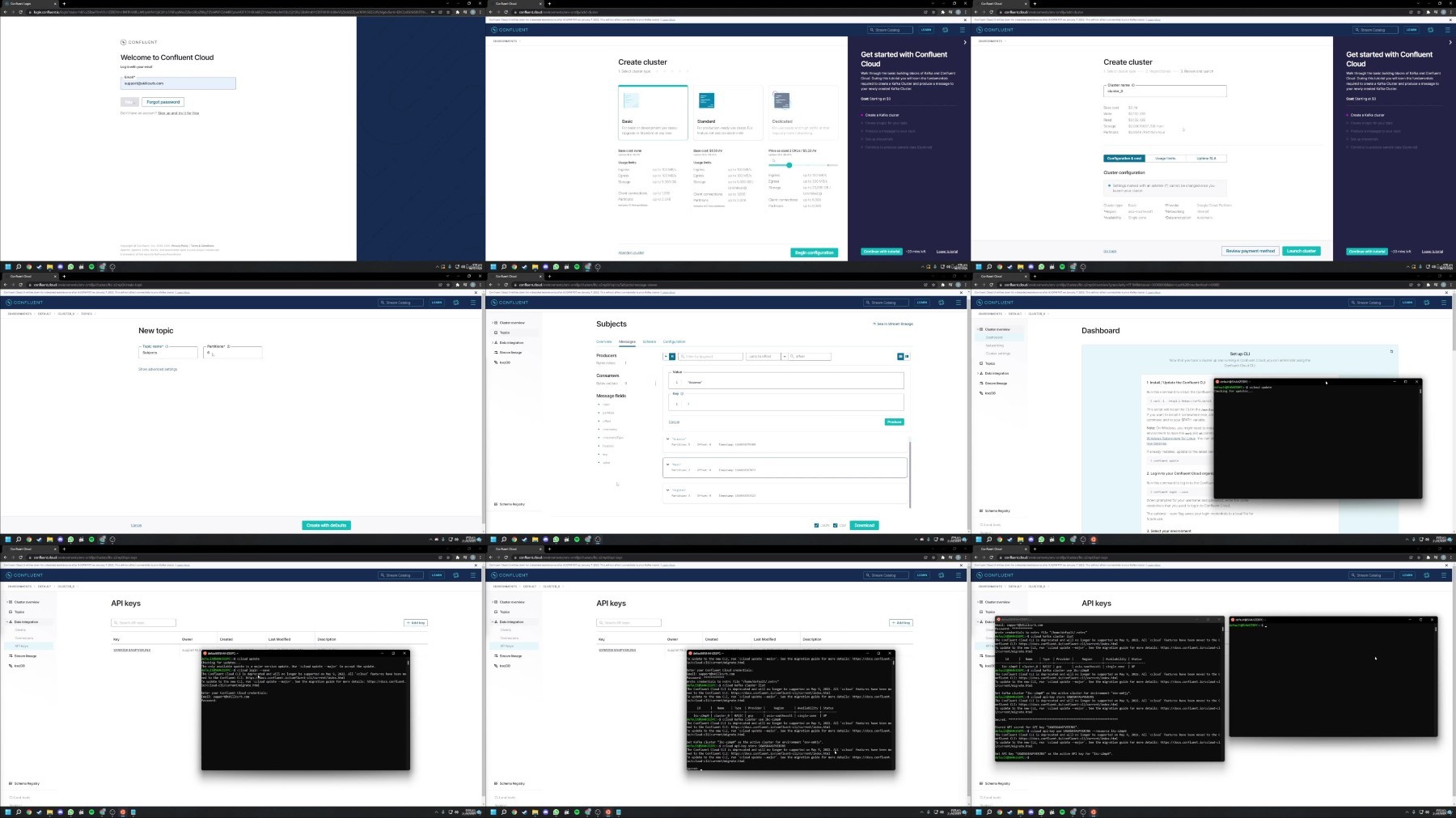Click the LEARN button on the cluster type screen header

925,30
